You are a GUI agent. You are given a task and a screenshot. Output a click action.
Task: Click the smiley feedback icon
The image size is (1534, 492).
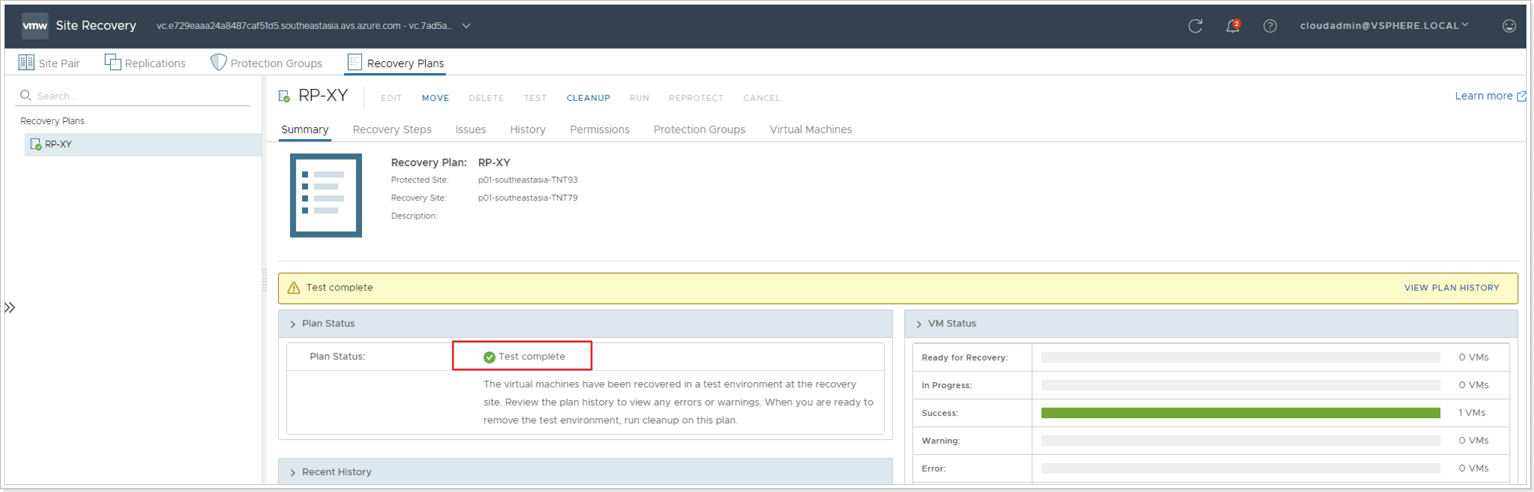pos(1509,26)
